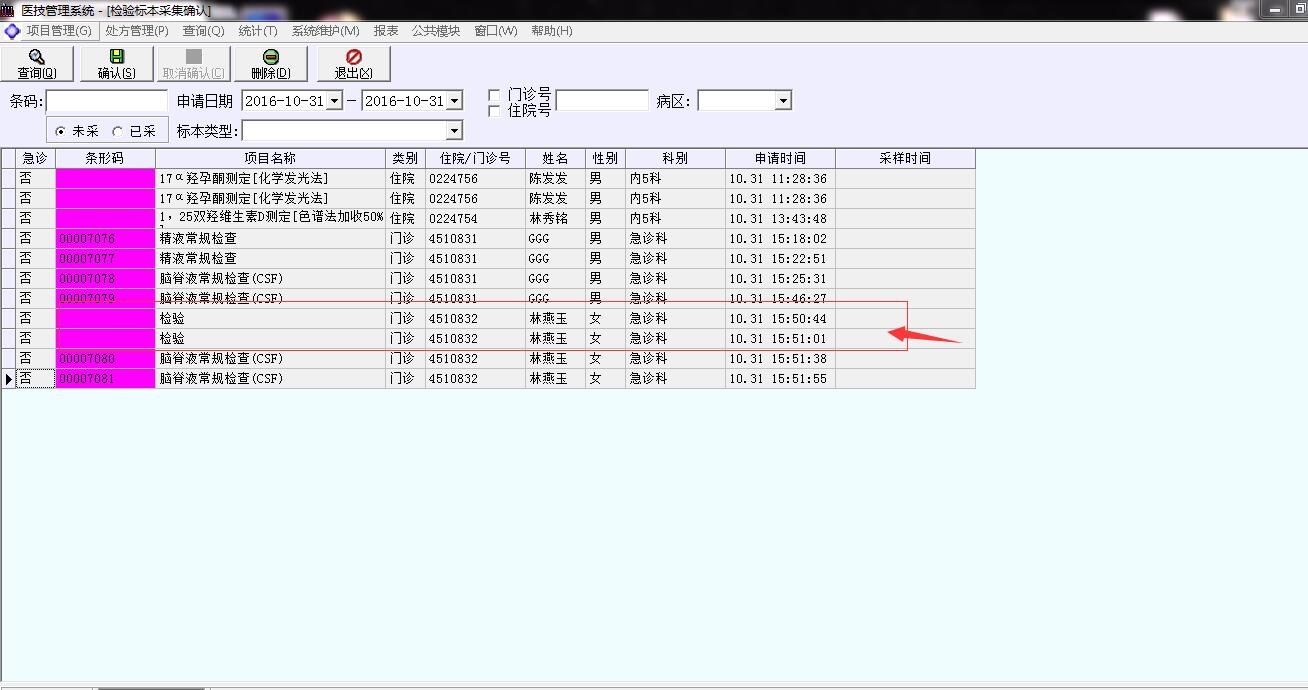Expand the 病区 dropdown
The image size is (1308, 690).
[x=783, y=101]
